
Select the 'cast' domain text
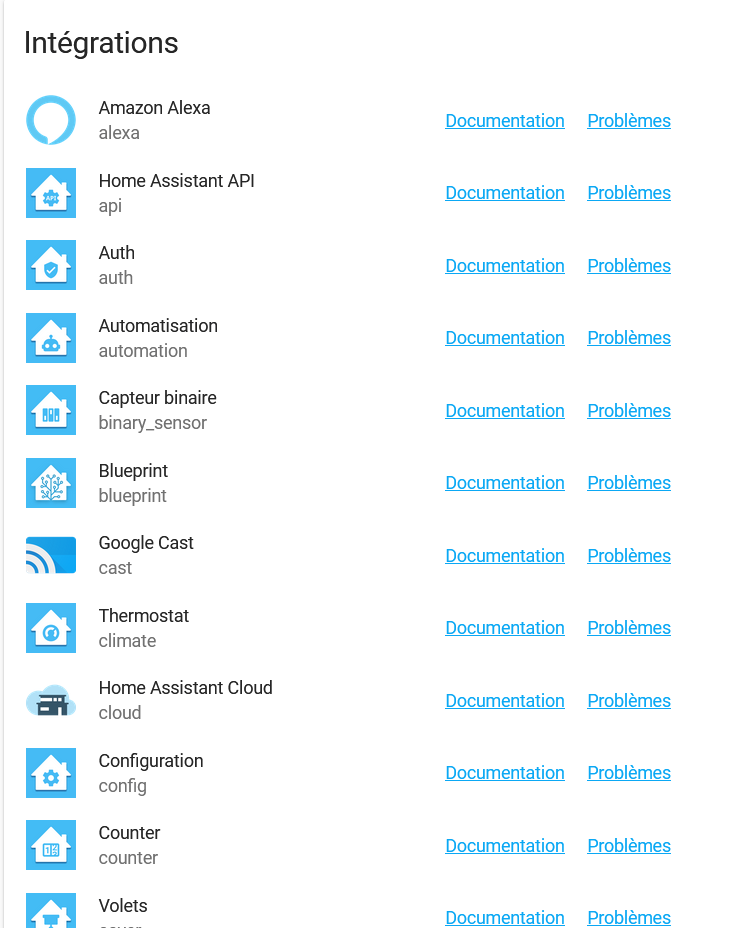115,568
